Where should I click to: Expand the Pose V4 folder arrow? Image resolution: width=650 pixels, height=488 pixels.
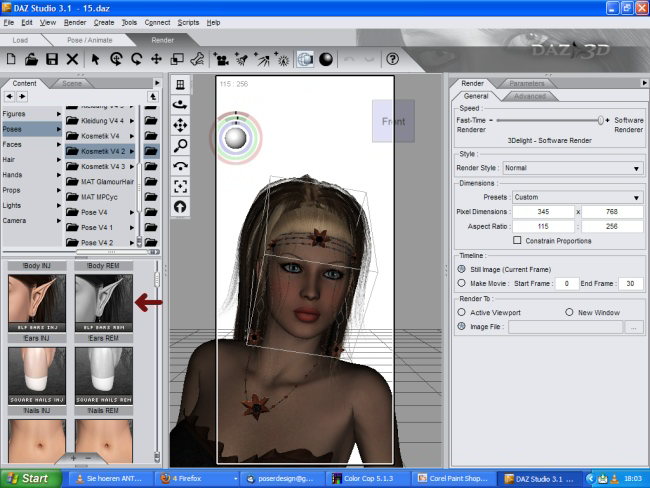[x=132, y=212]
